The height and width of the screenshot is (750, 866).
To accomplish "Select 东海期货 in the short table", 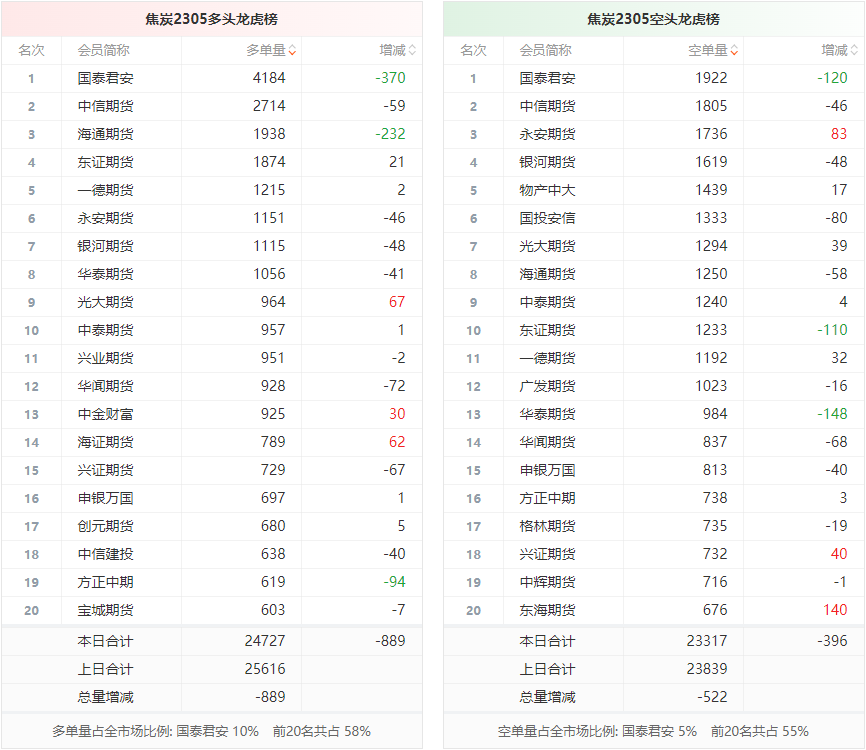I will click(x=547, y=610).
